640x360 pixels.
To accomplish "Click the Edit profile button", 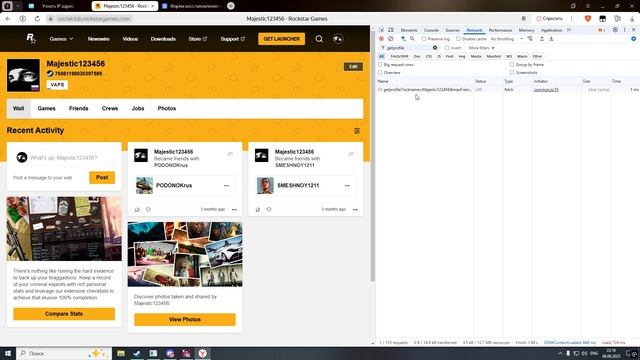I will (x=353, y=67).
